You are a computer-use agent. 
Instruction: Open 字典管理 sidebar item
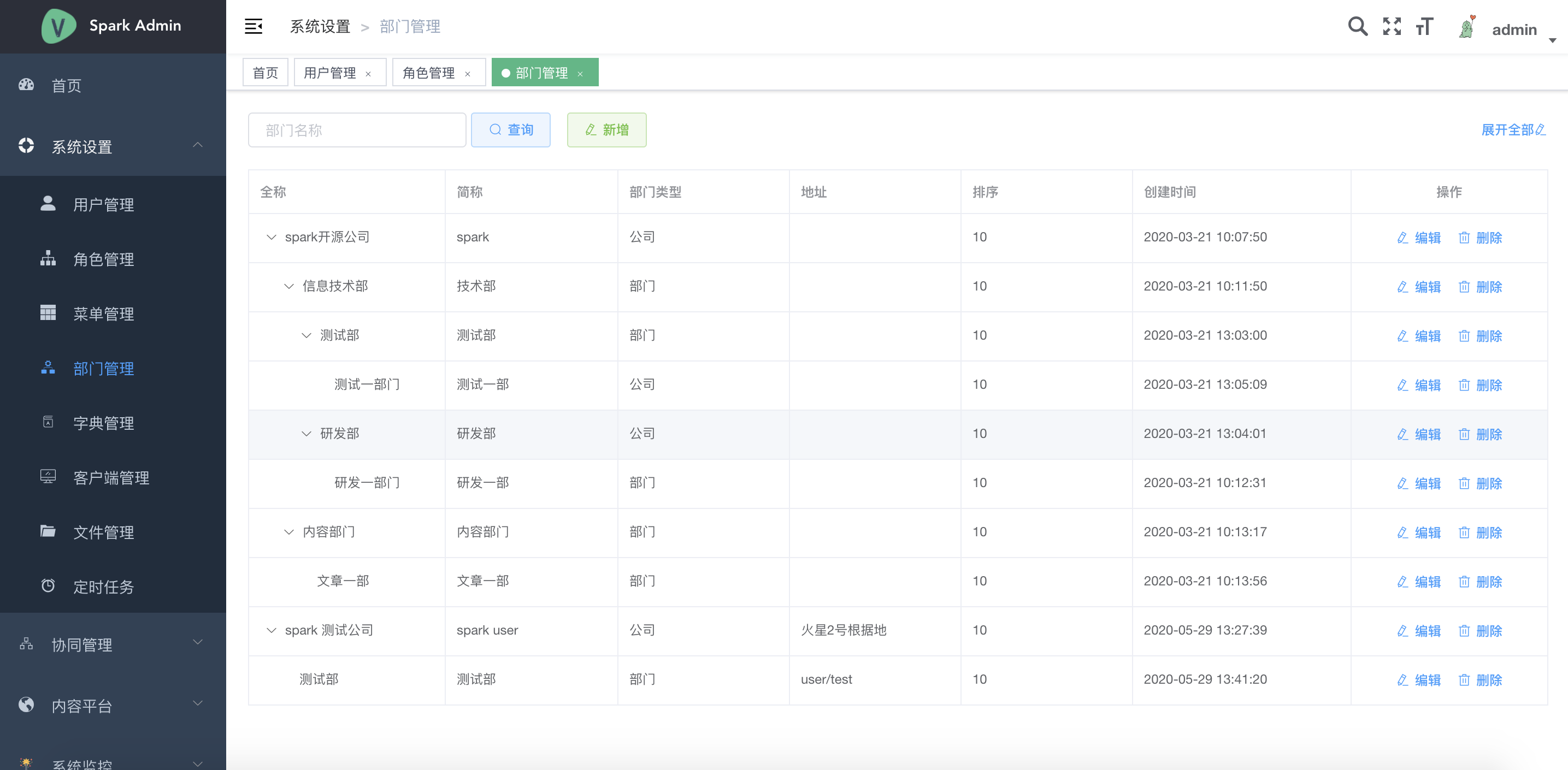tap(103, 423)
